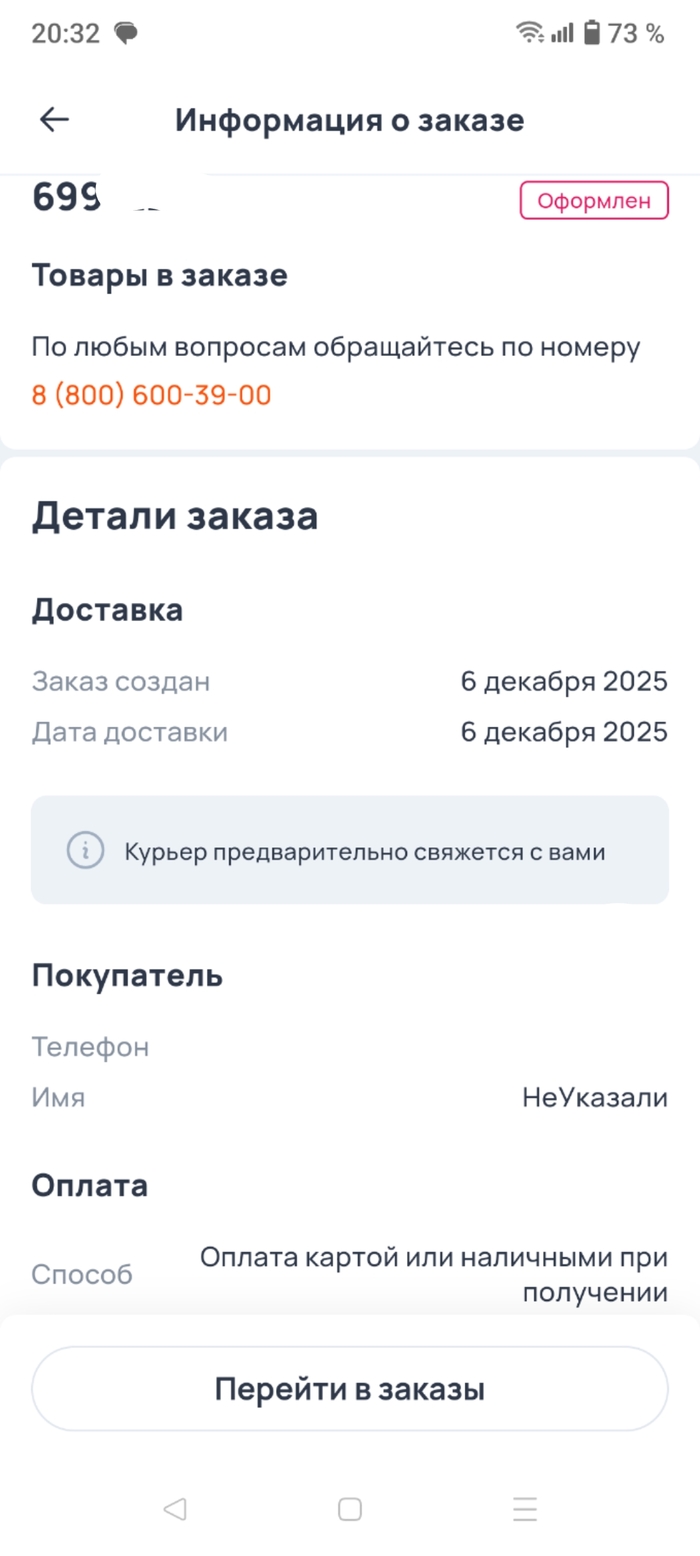The image size is (700, 1556).
Task: Tap the chat notification icon in status bar
Action: coord(126,33)
